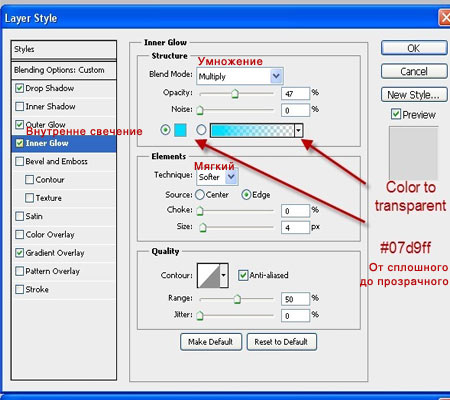Toggle the Anti-aliased checkbox
The image size is (450, 400).
243,275
